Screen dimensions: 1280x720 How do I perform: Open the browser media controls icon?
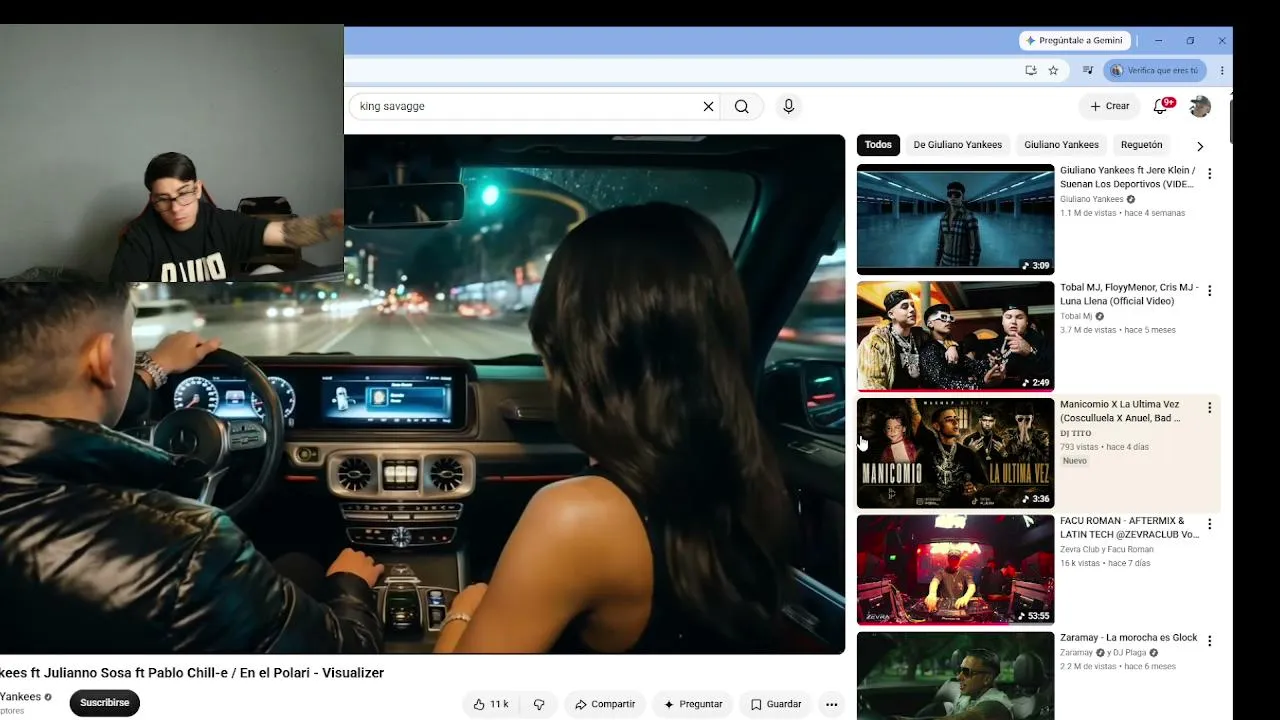(1088, 70)
